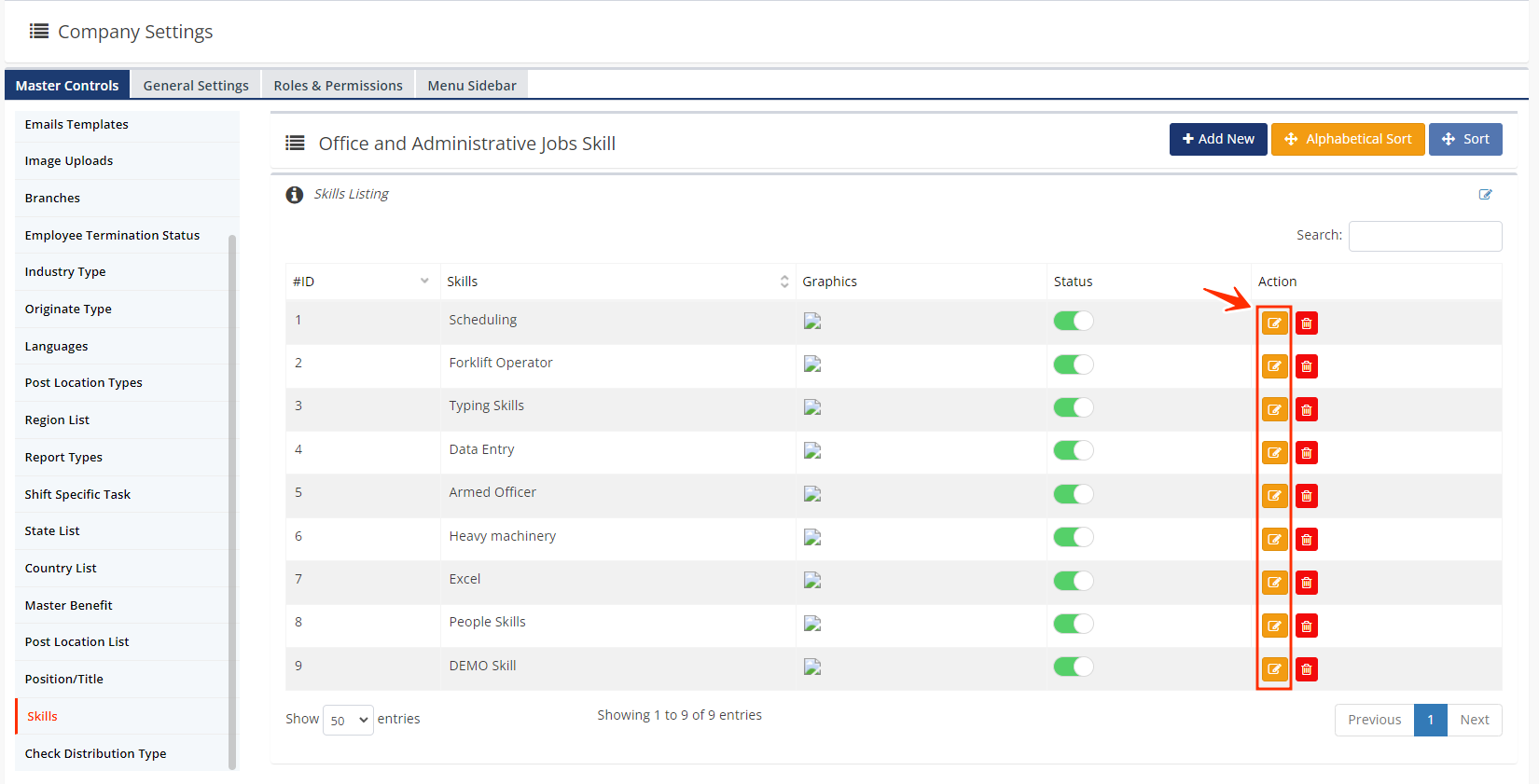Open the show entries dropdown
Viewport: 1539px width, 784px height.
348,720
